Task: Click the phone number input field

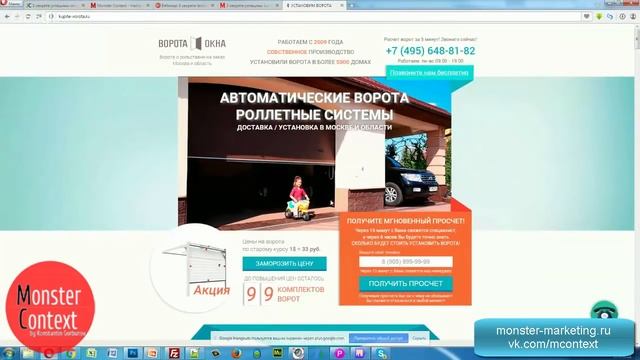Action: click(406, 261)
